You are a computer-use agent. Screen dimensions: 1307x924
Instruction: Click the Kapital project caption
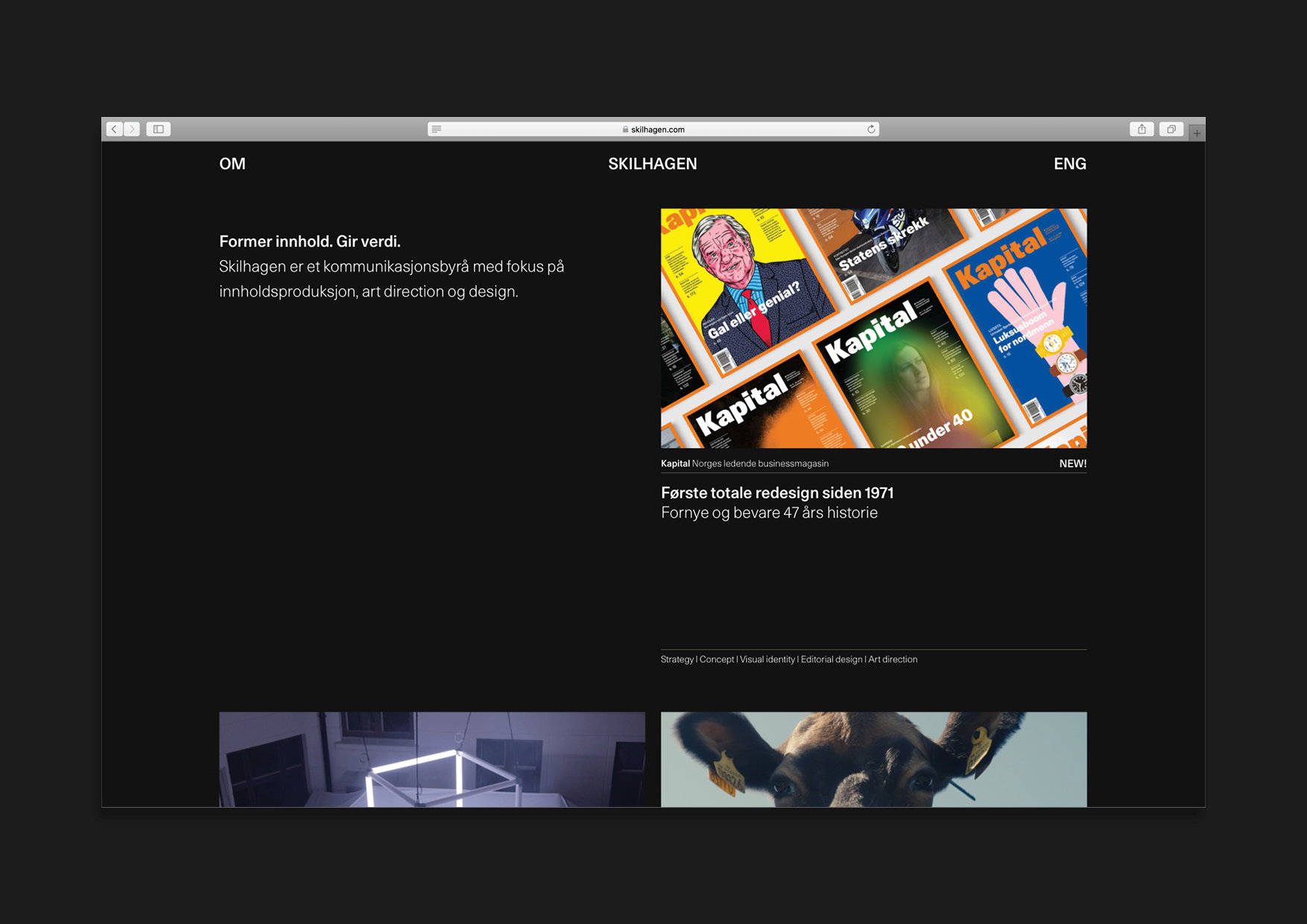click(744, 463)
